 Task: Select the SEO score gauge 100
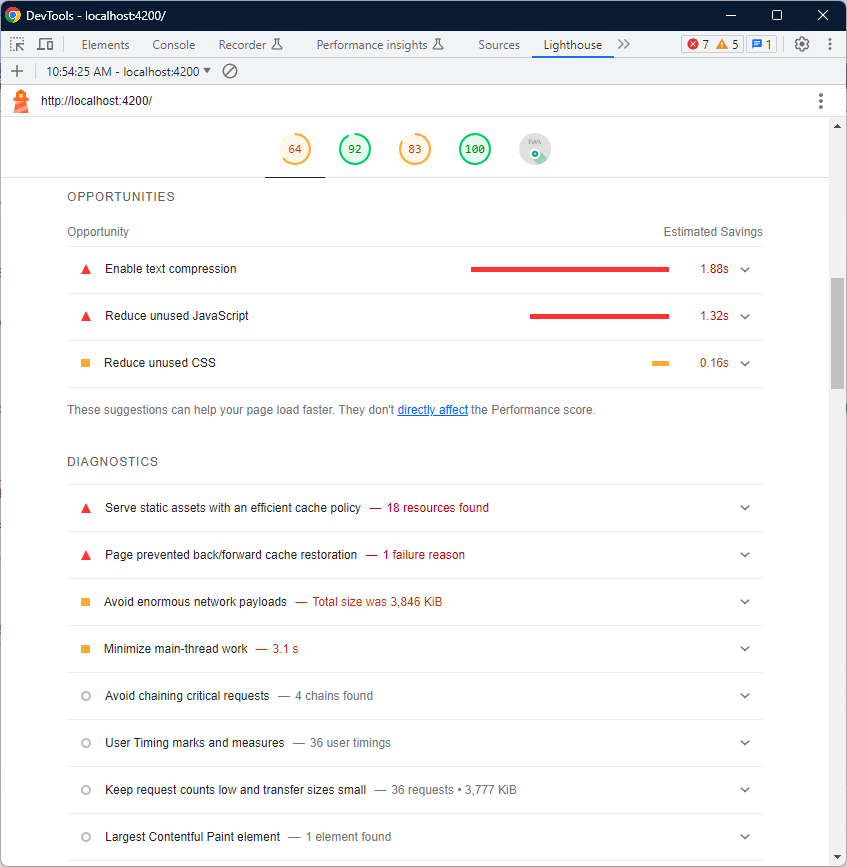click(x=475, y=149)
